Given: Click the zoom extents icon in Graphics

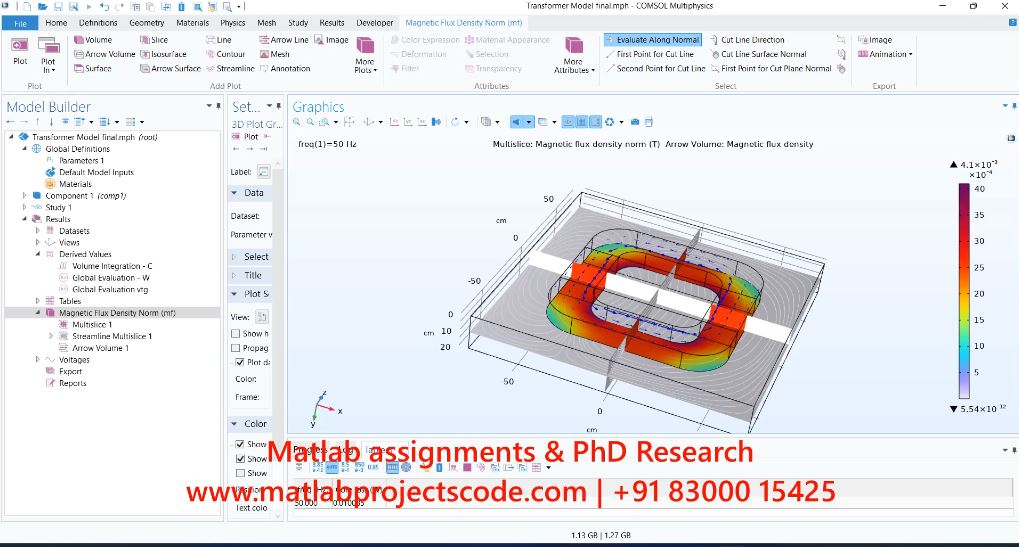Looking at the screenshot, I should pyautogui.click(x=349, y=121).
